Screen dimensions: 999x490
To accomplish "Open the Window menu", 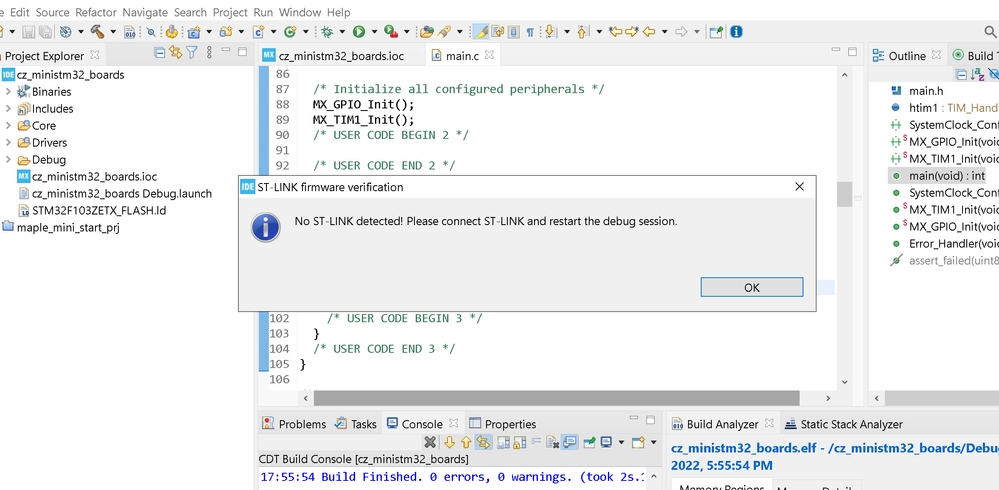I will (x=300, y=12).
